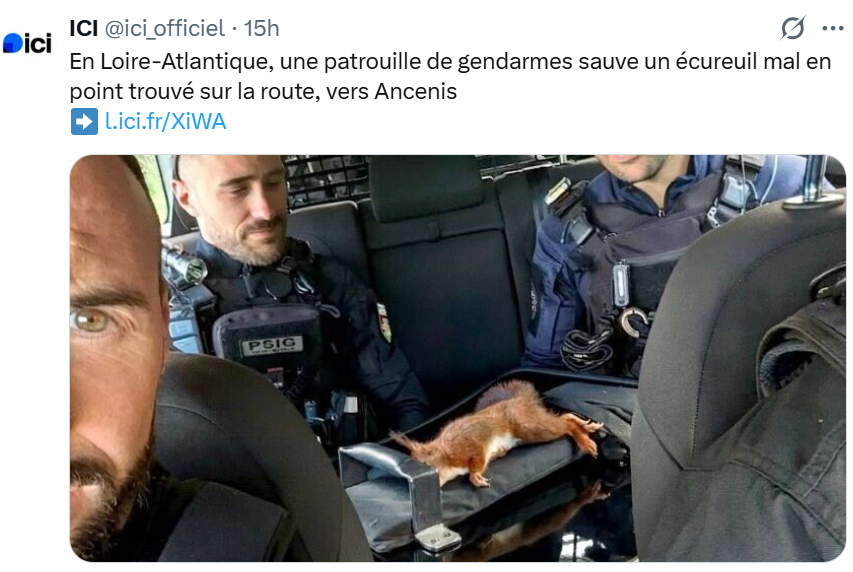Click the word patrouille in post text

[x=373, y=62]
